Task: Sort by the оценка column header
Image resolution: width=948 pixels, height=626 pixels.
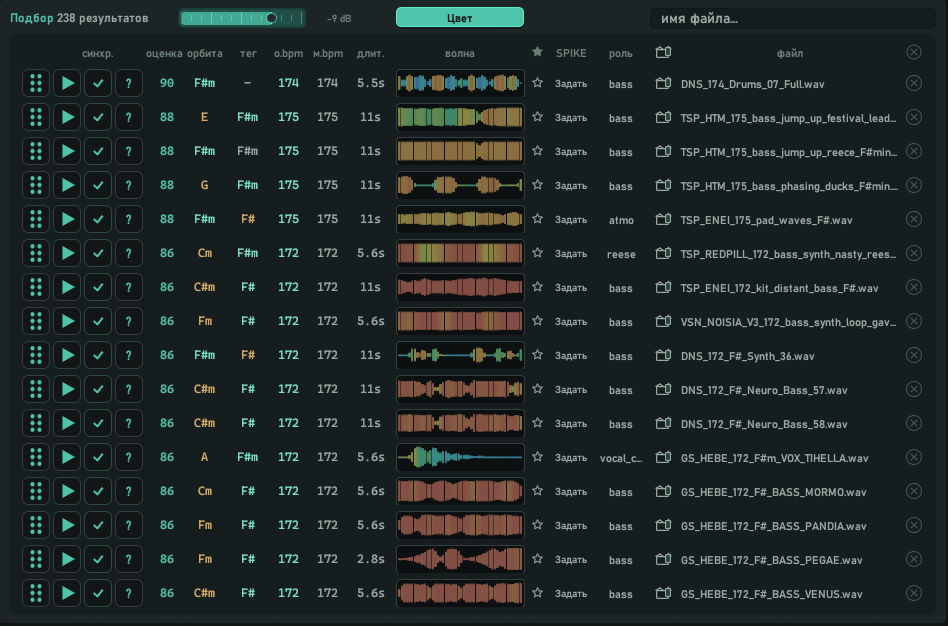Action: point(164,53)
